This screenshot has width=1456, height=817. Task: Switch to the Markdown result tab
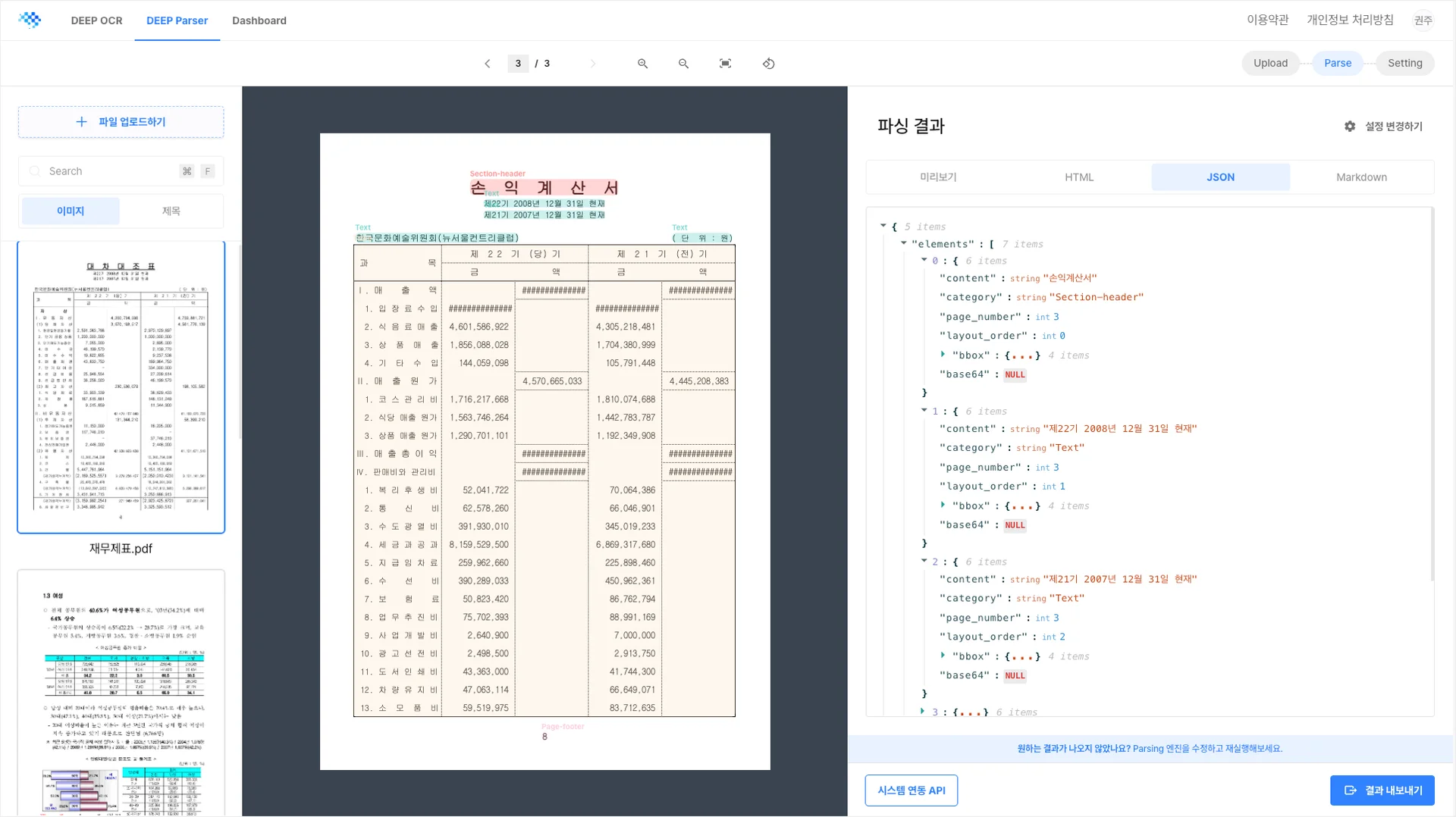pos(1360,177)
